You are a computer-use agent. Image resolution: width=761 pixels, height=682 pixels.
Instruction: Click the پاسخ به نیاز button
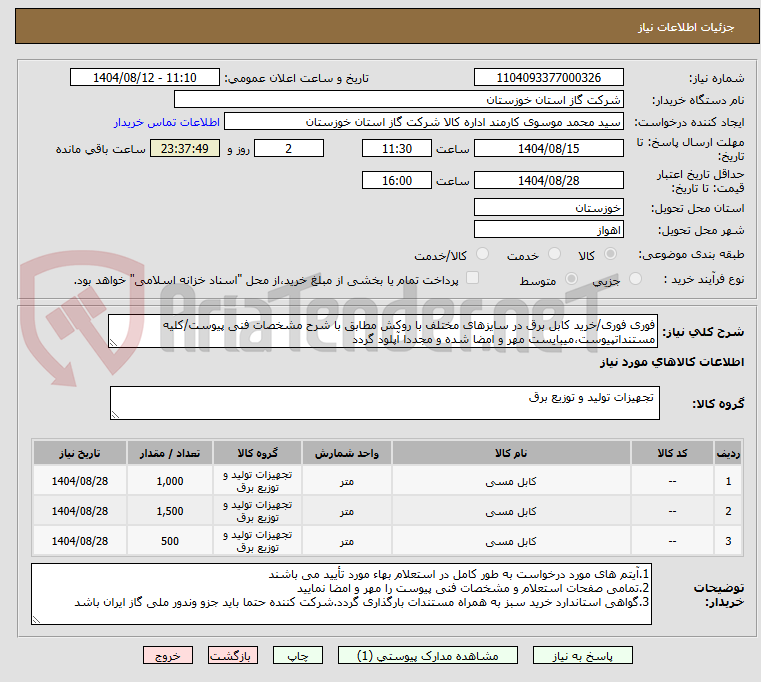point(582,655)
